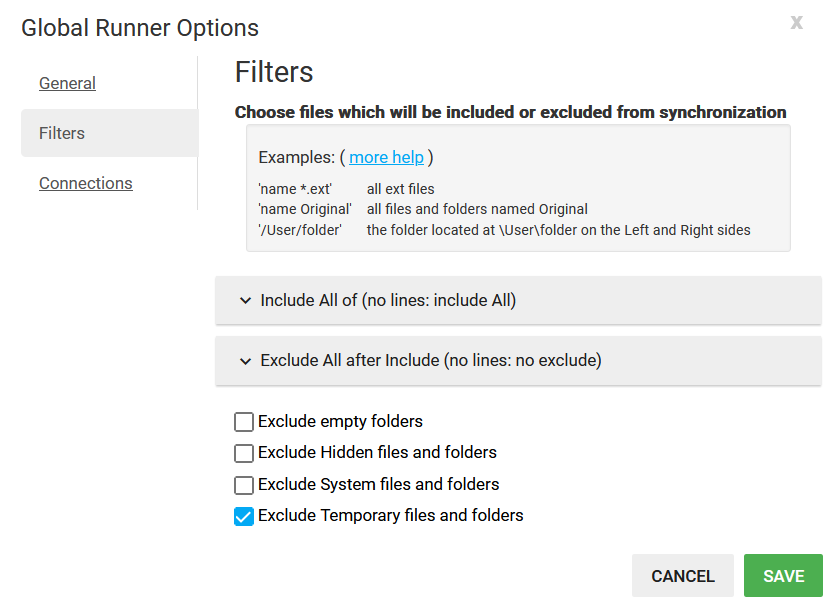The image size is (826, 601).
Task: Click the dialog title Global Runner Options
Action: [139, 28]
